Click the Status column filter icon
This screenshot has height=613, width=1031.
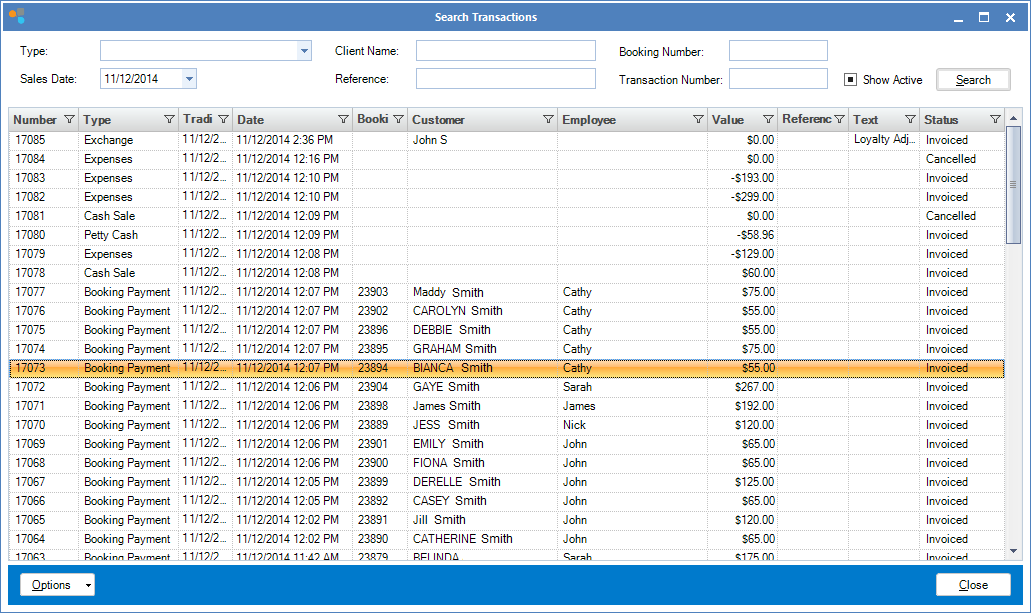pos(995,120)
